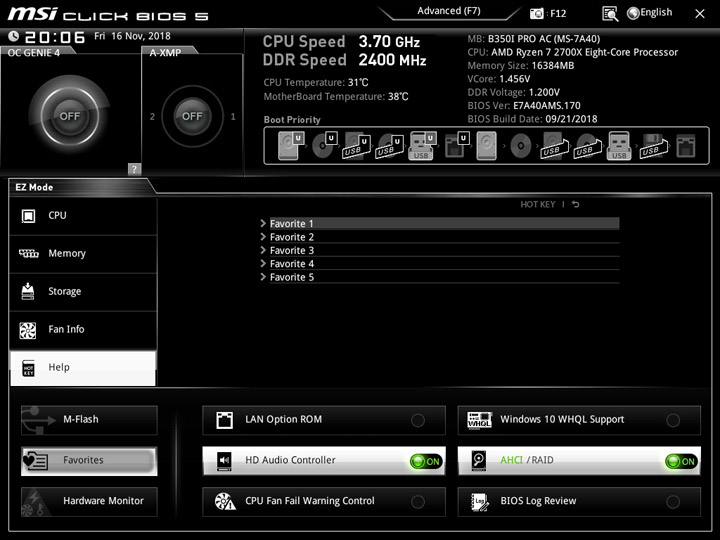Close the BIOS with the X icon
This screenshot has height=540, width=720.
tap(699, 14)
